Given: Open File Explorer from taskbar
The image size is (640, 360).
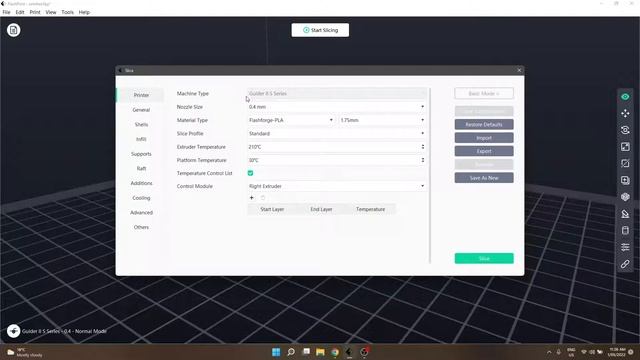Looking at the screenshot, I should coord(320,352).
